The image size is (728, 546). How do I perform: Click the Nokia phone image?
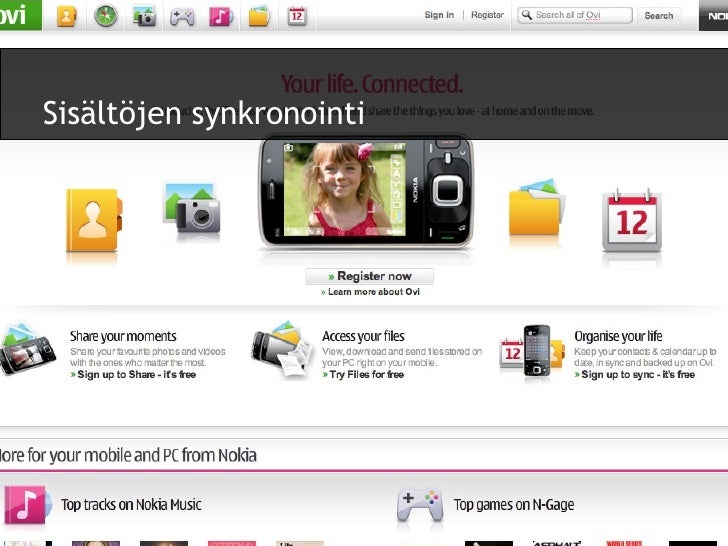coord(365,192)
